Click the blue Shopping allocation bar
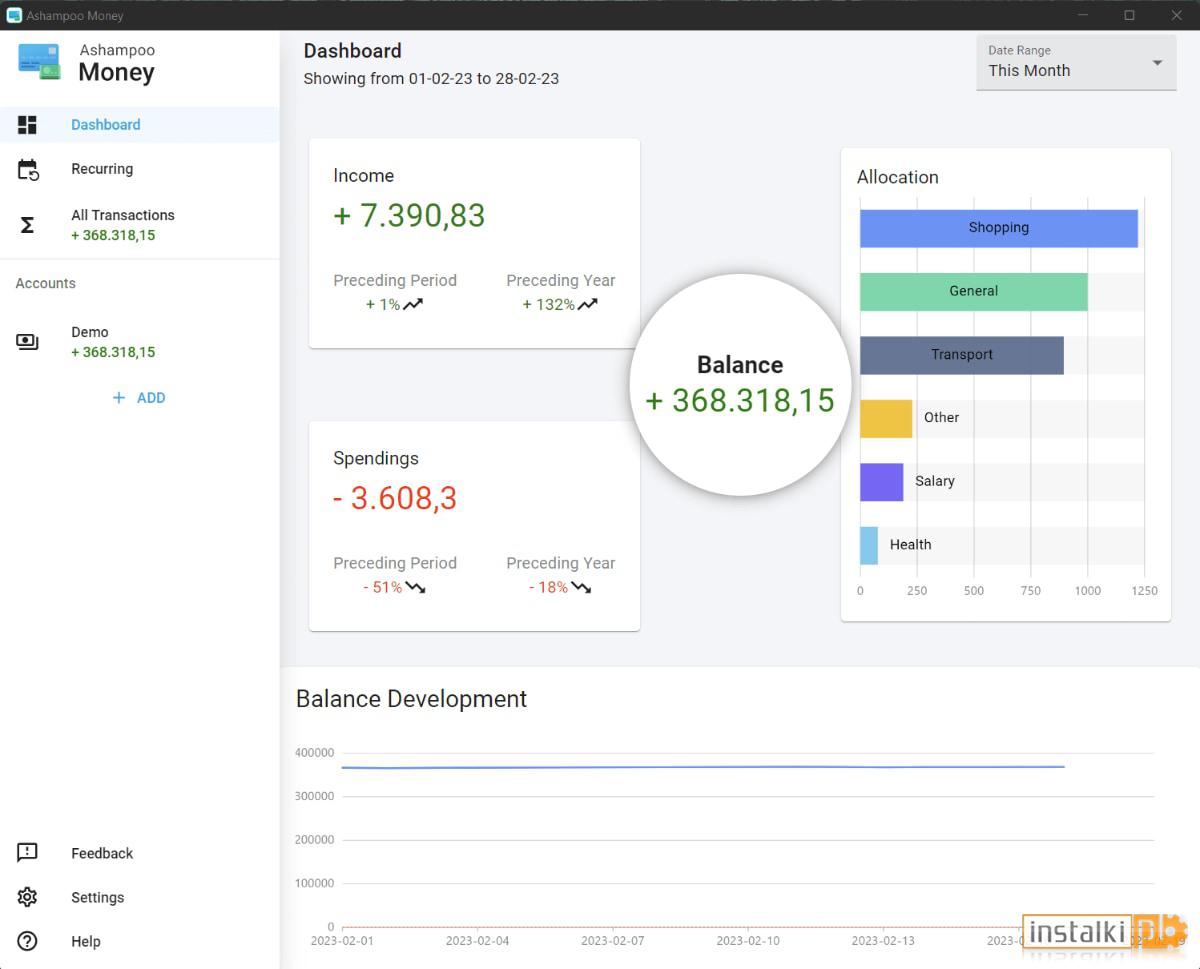1200x969 pixels. click(999, 228)
